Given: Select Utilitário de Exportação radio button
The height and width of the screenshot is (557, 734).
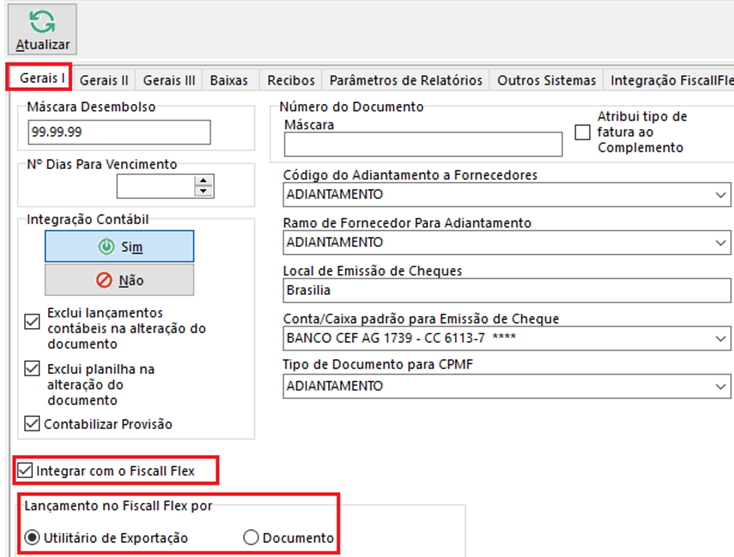Looking at the screenshot, I should tap(32, 537).
